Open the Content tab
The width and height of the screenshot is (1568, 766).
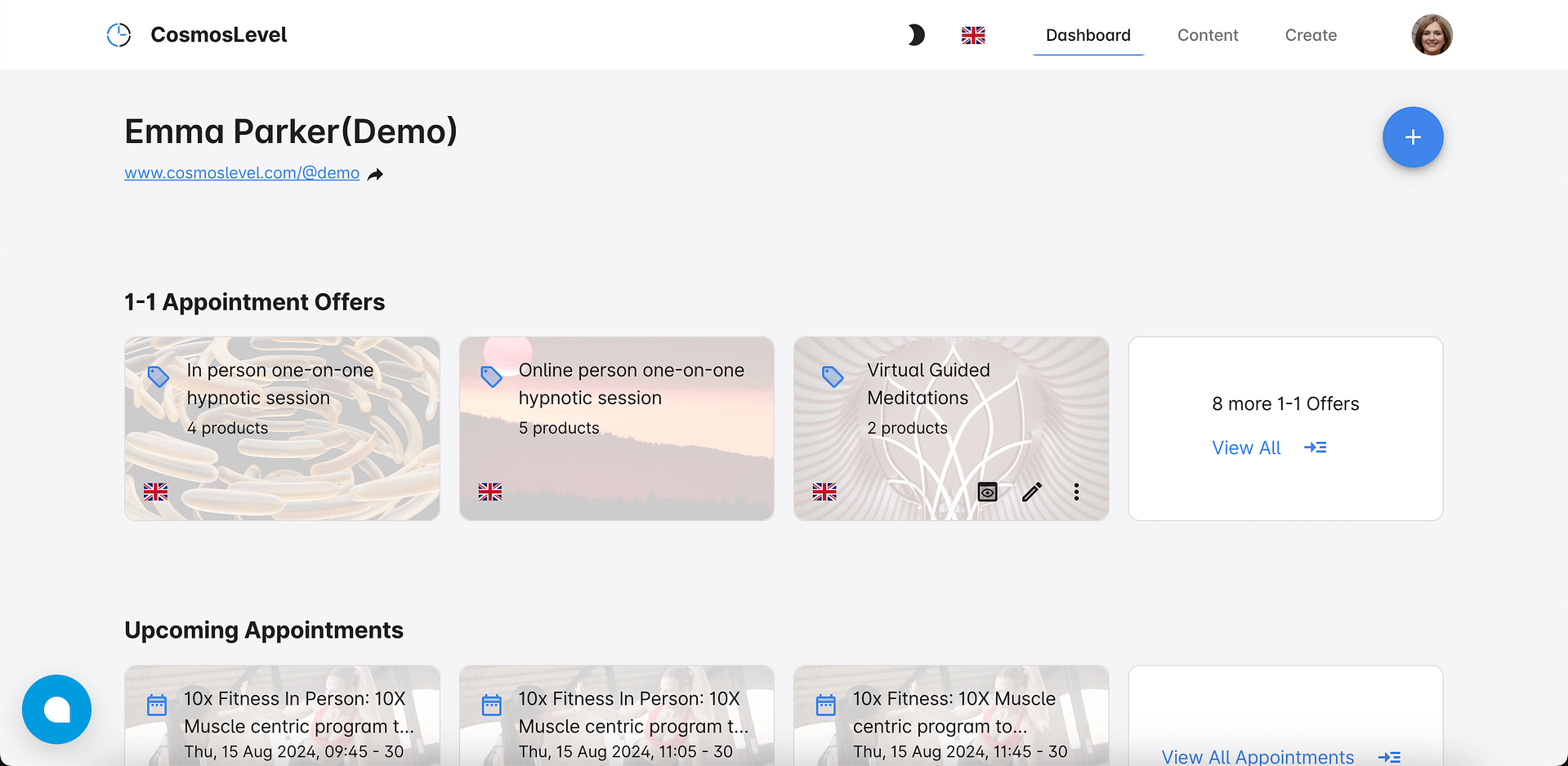1208,35
